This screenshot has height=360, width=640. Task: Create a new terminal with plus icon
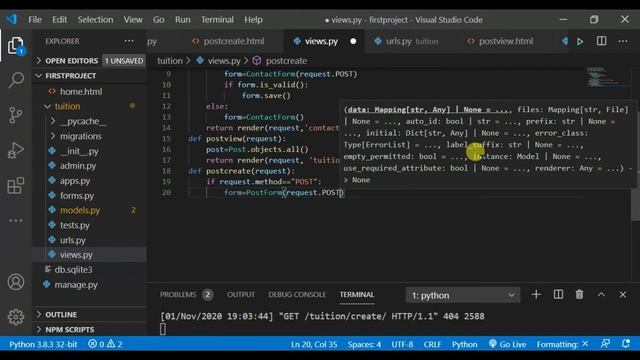click(536, 295)
